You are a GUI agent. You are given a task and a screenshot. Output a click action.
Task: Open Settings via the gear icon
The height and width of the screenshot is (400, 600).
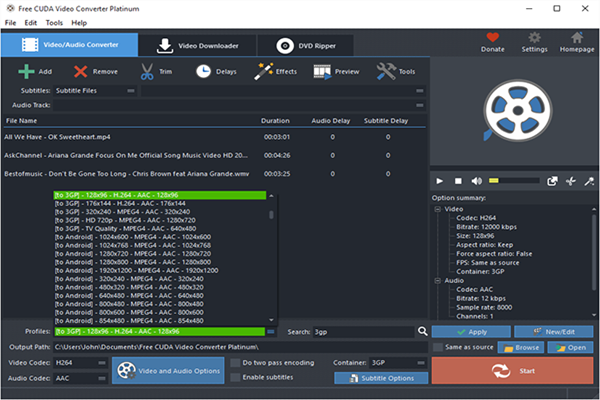click(x=535, y=38)
